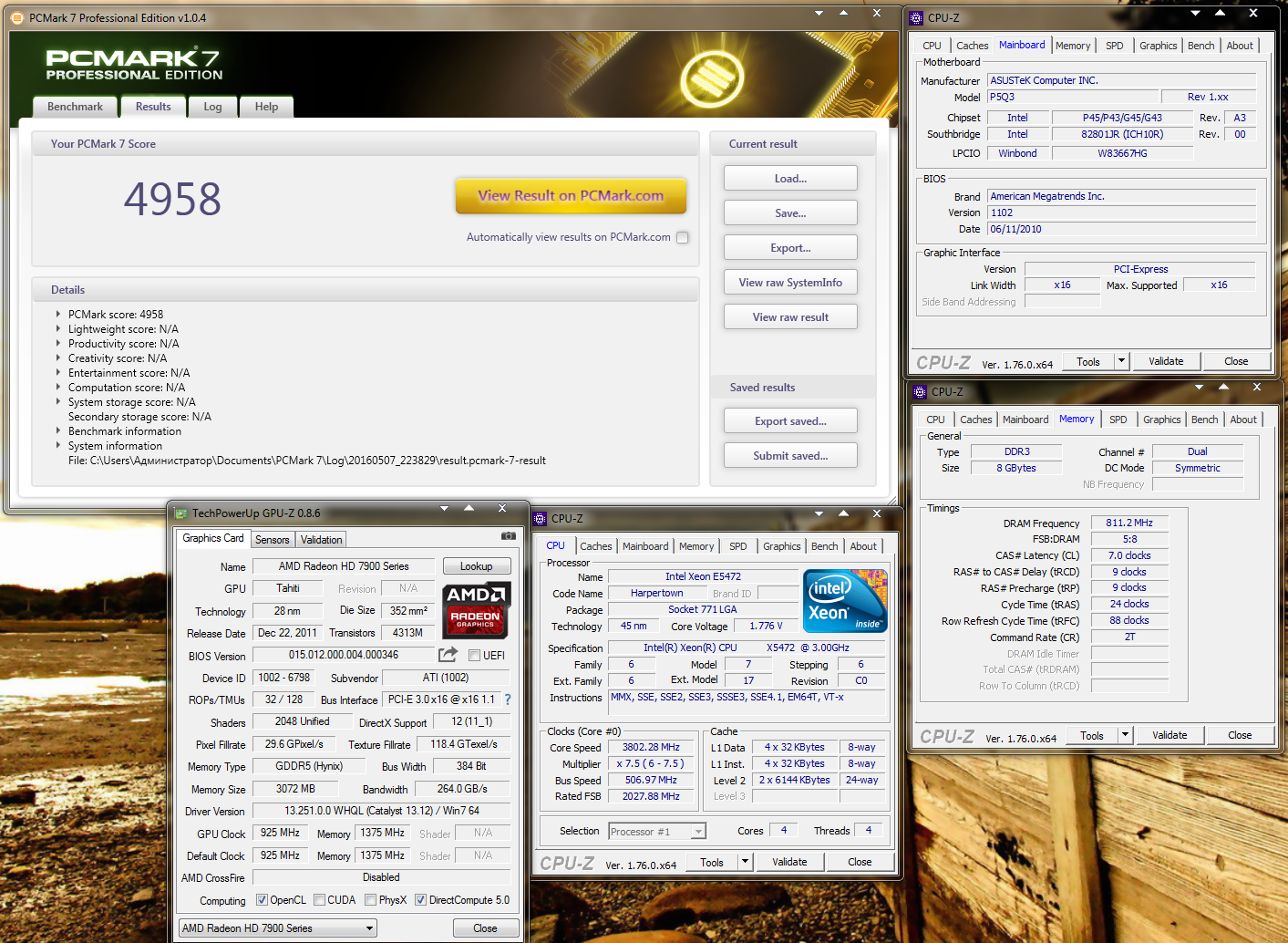Click the result file path line in Details
This screenshot has width=1288, height=943.
tap(307, 461)
